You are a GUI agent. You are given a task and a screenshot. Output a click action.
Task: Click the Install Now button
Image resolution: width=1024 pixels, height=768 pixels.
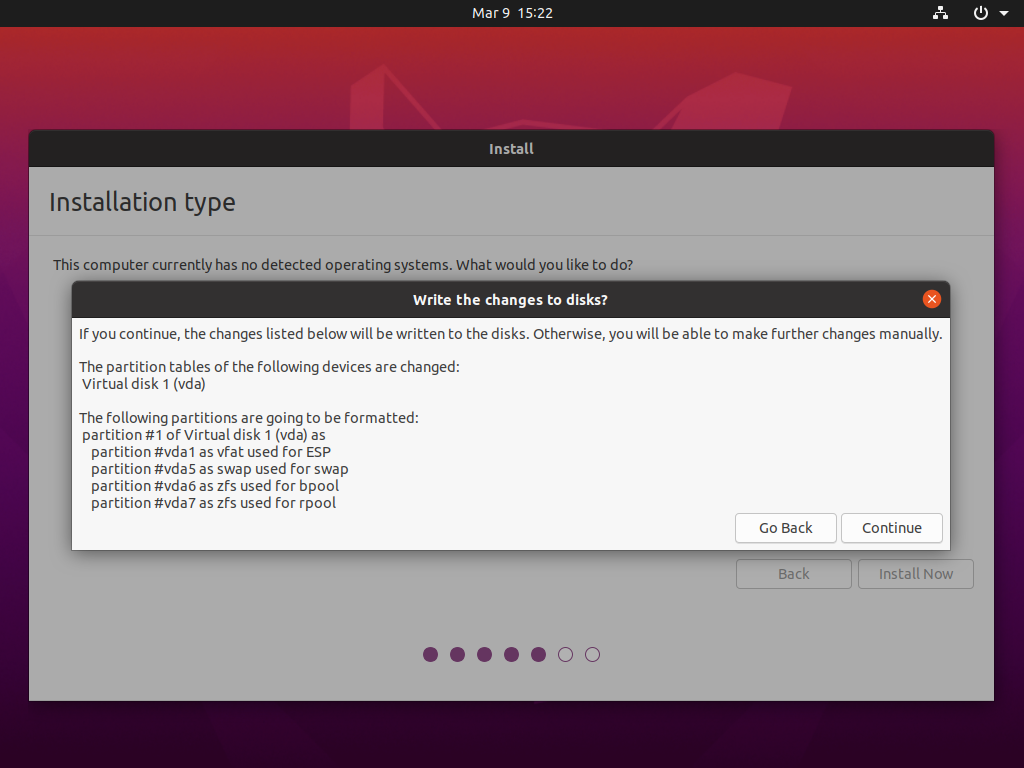[915, 573]
